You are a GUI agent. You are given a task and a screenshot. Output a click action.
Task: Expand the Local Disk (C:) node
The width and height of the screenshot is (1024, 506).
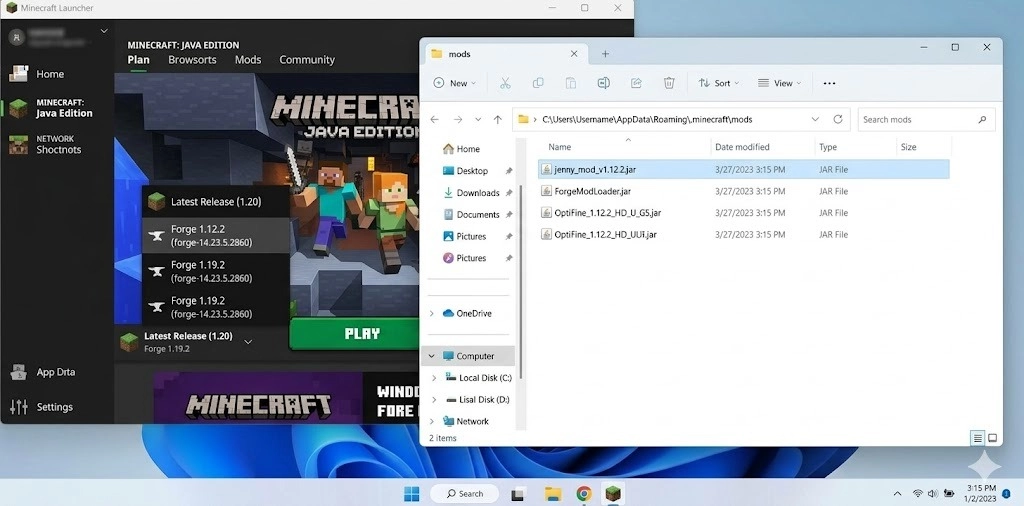coord(434,378)
